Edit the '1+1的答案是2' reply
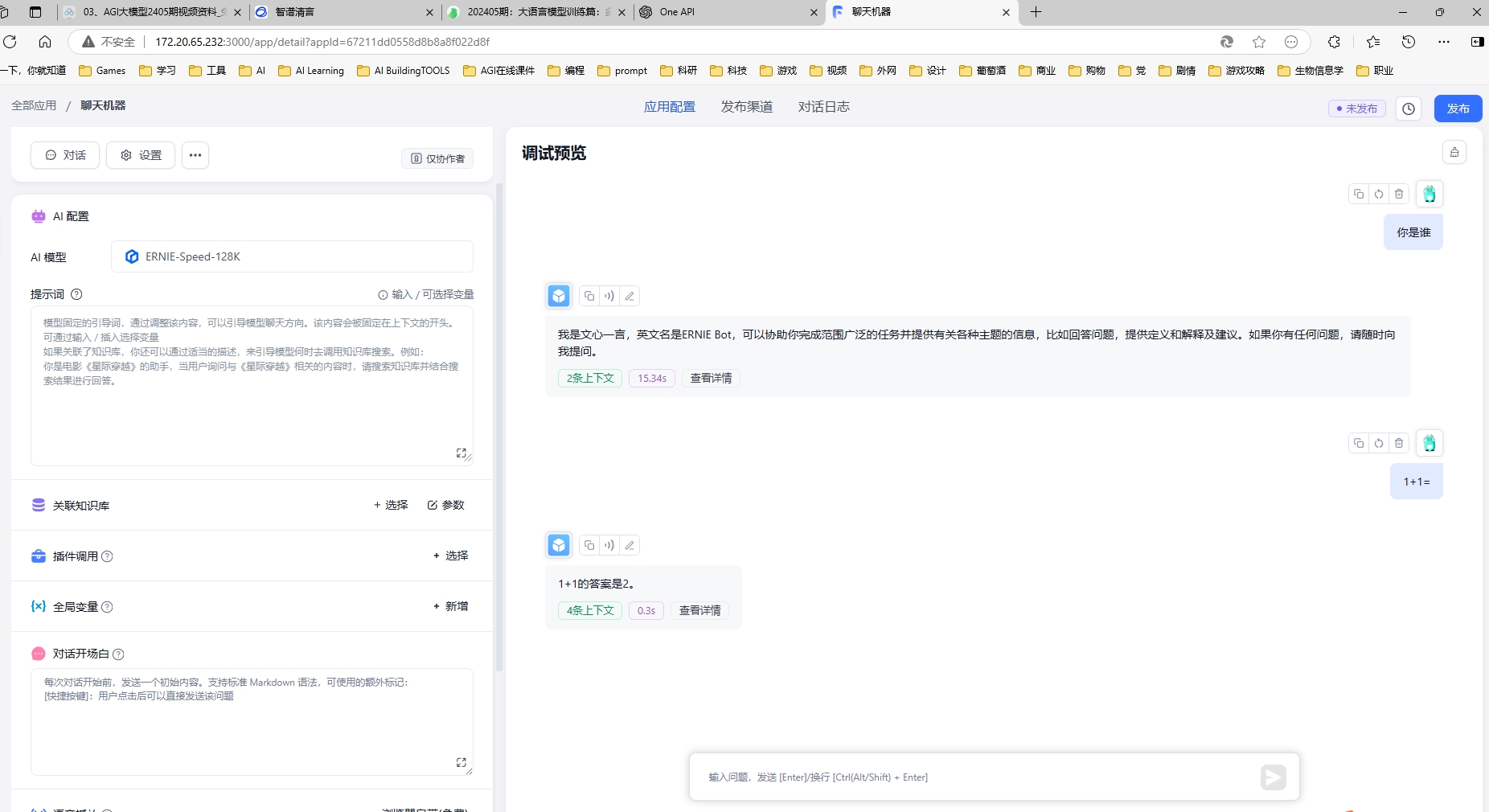The height and width of the screenshot is (812, 1489). pyautogui.click(x=630, y=545)
